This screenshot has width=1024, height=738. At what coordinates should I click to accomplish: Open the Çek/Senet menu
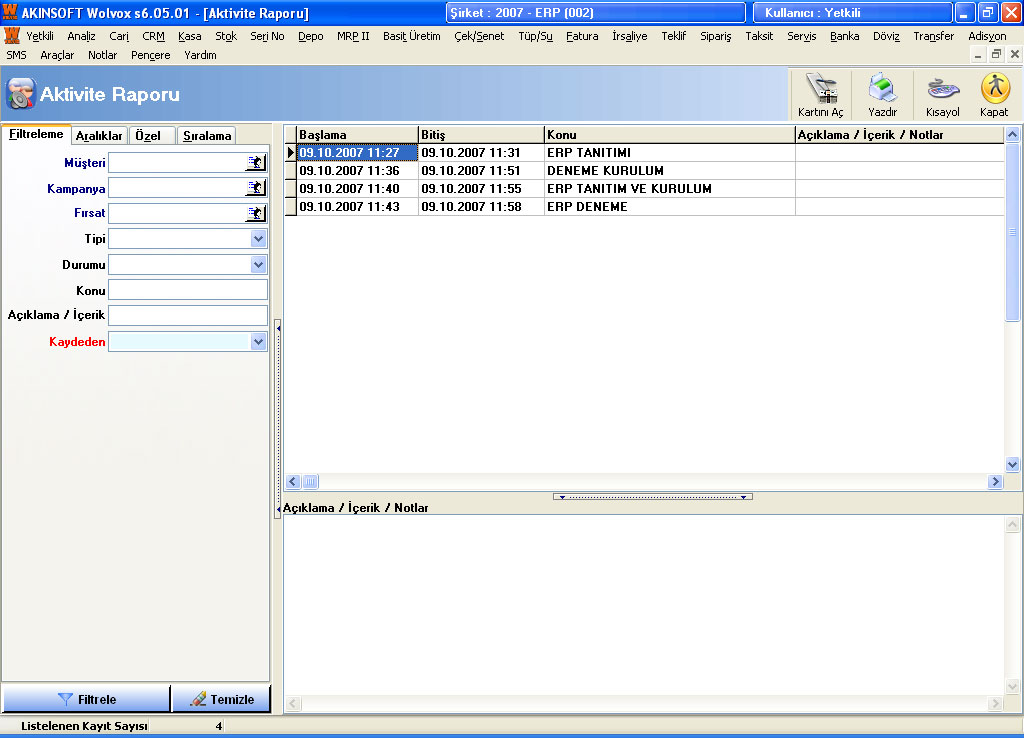[x=479, y=37]
